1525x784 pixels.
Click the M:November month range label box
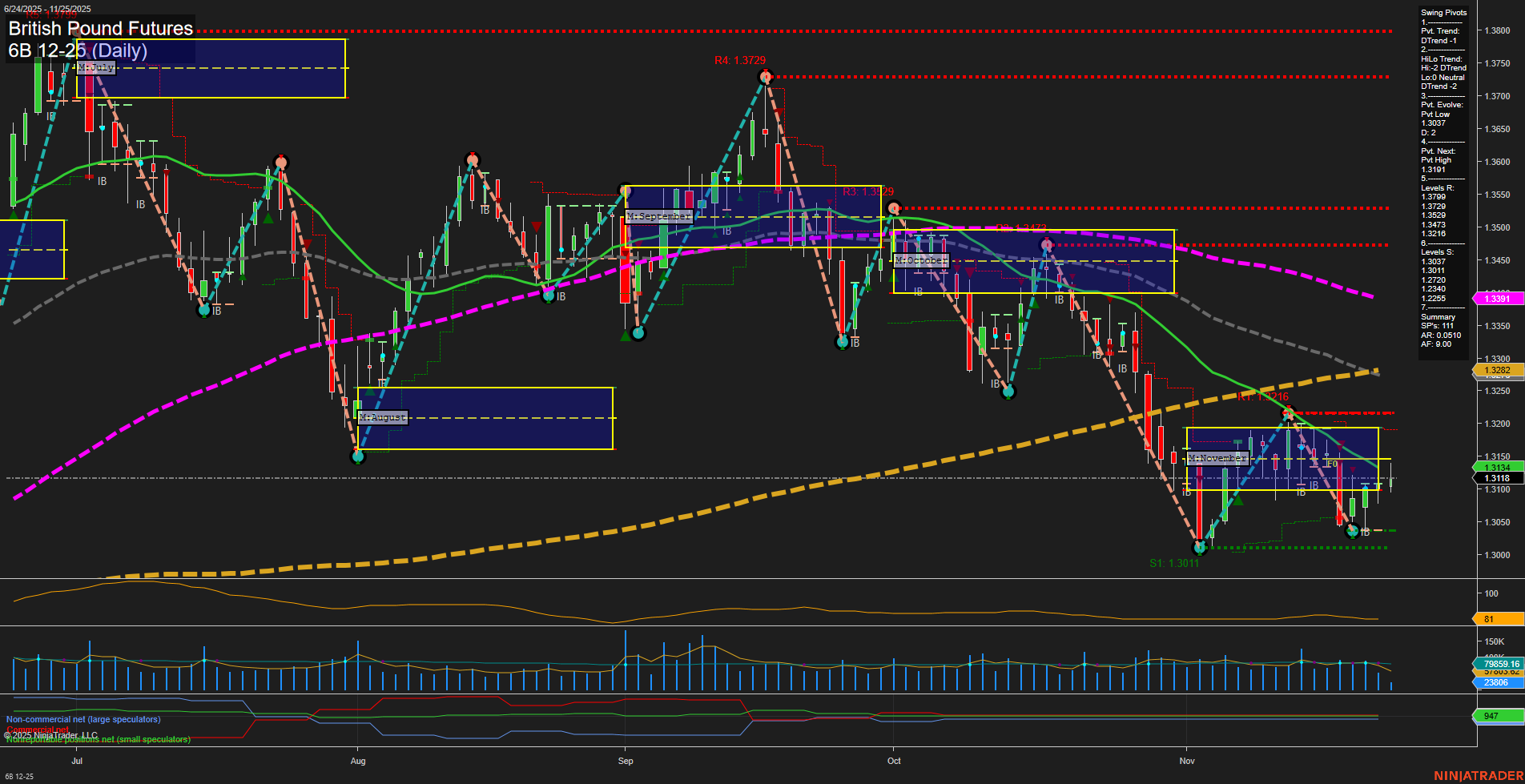coord(1217,457)
